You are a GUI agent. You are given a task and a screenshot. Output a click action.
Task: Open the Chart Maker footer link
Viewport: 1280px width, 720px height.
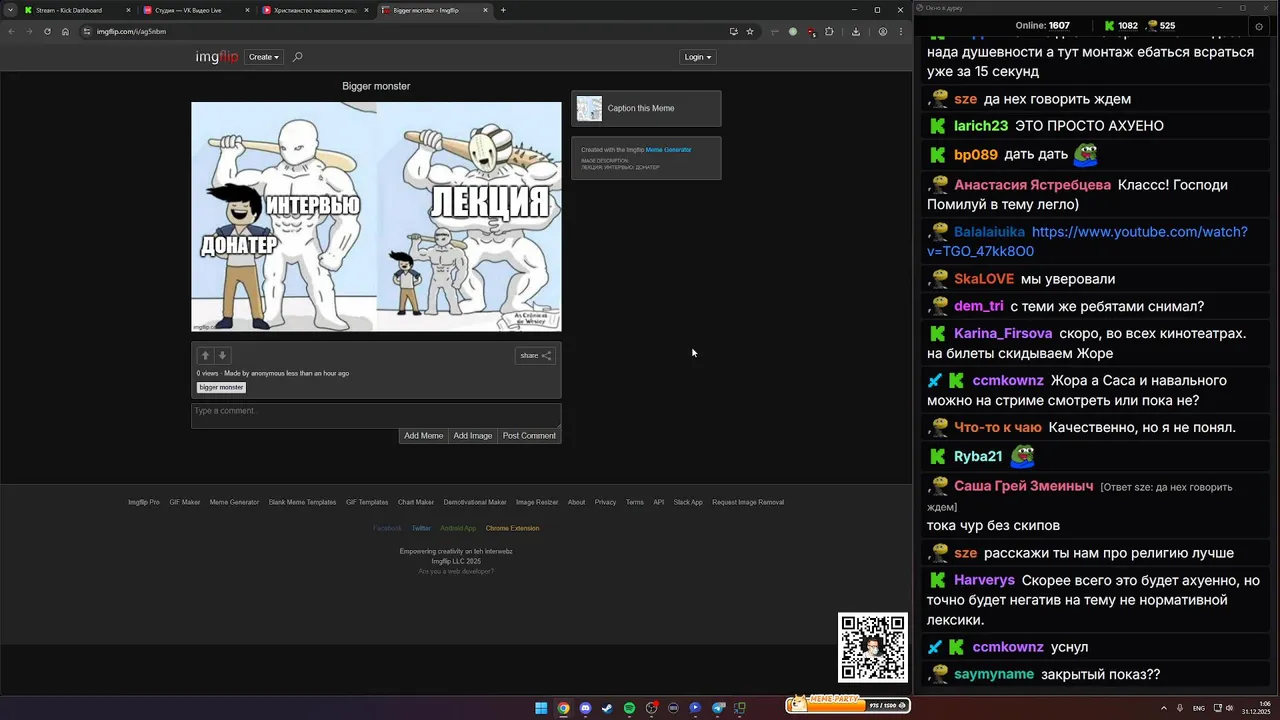(x=416, y=502)
